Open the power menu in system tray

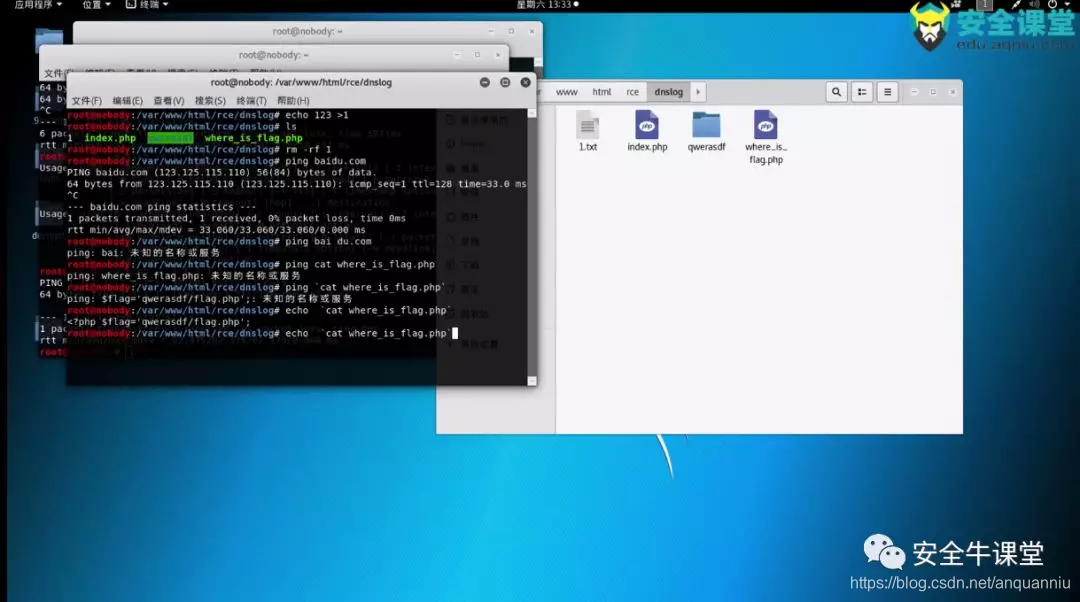[1057, 5]
